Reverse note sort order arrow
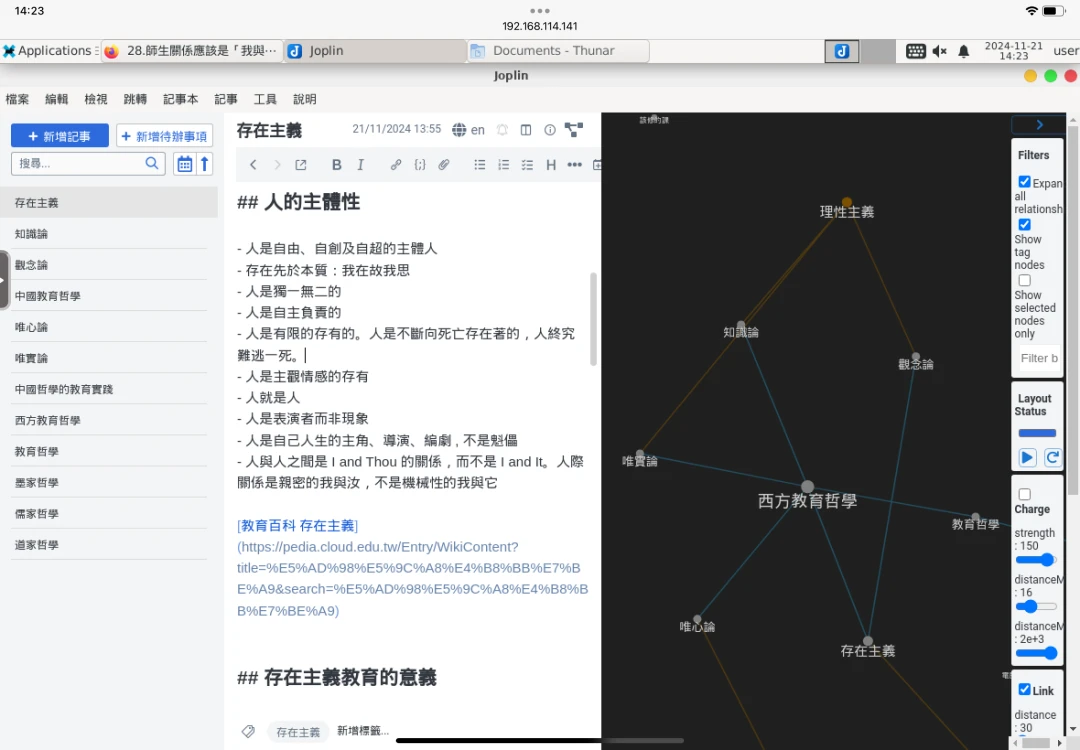The height and width of the screenshot is (750, 1080). point(205,164)
